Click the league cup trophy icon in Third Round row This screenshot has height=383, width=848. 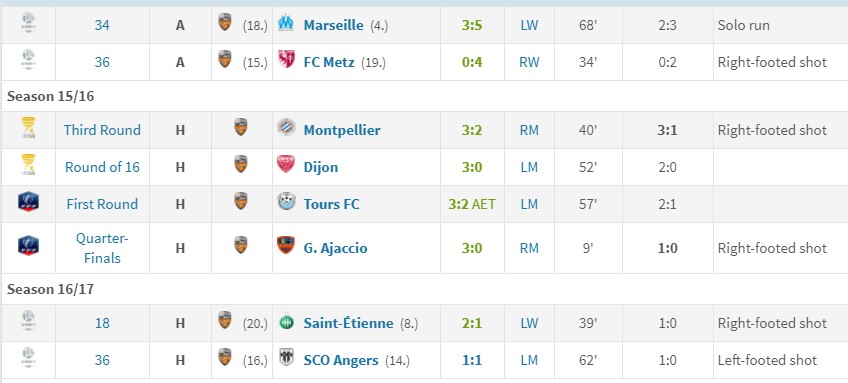pyautogui.click(x=28, y=128)
